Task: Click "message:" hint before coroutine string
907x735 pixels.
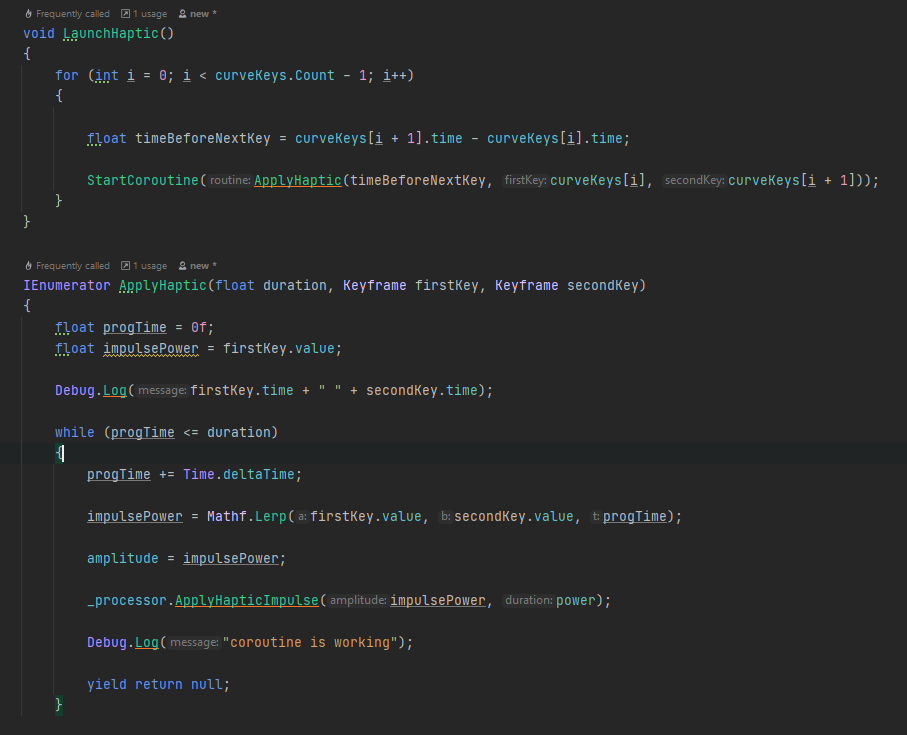Action: point(194,642)
